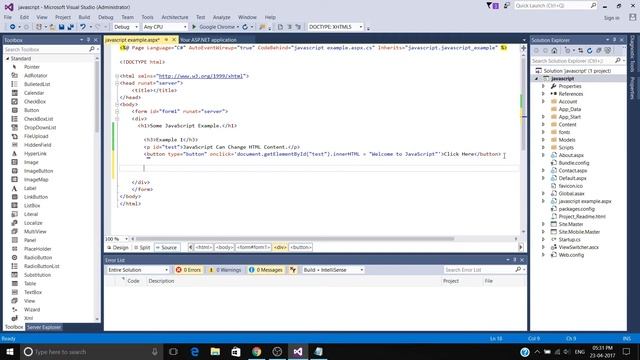Open the Architecture menu
640x360 pixels.
175,17
